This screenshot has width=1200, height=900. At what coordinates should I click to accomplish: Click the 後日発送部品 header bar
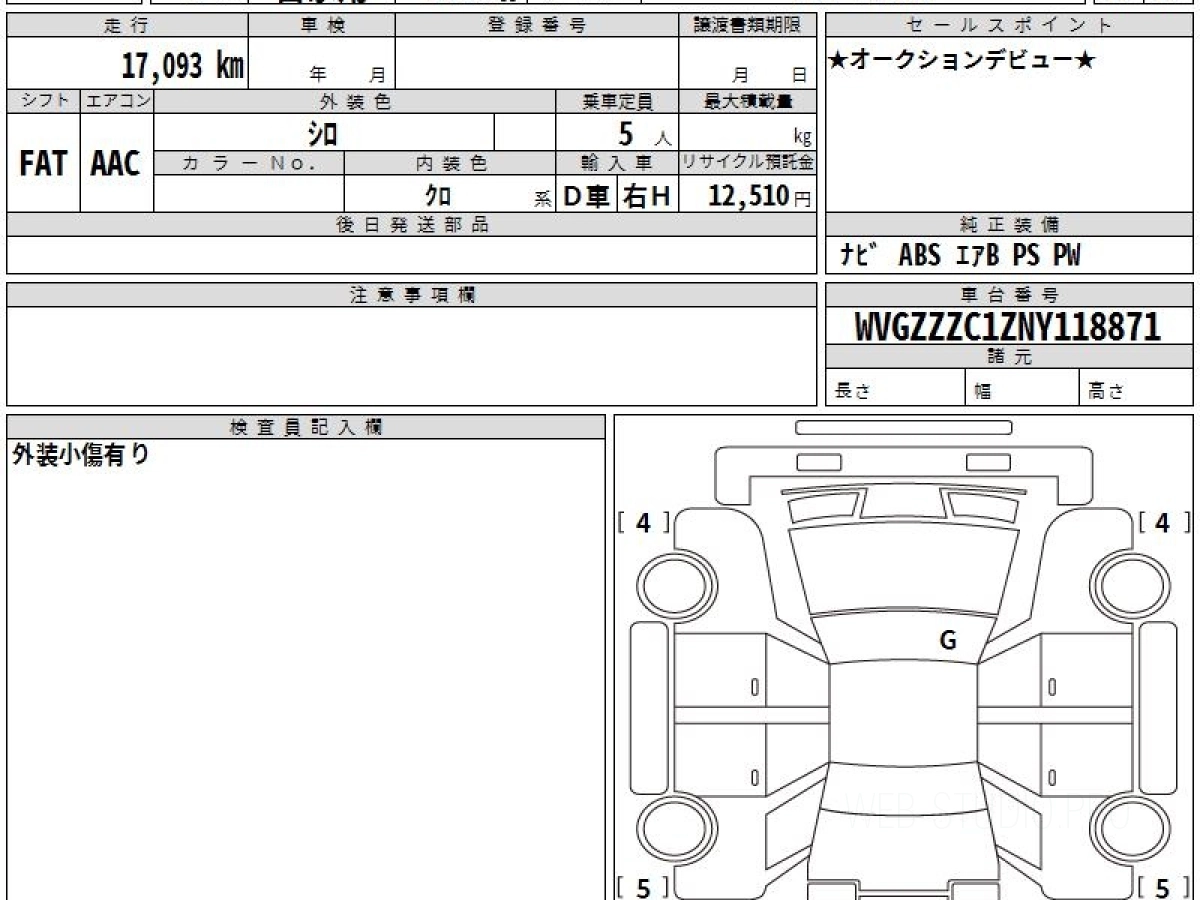[x=411, y=225]
